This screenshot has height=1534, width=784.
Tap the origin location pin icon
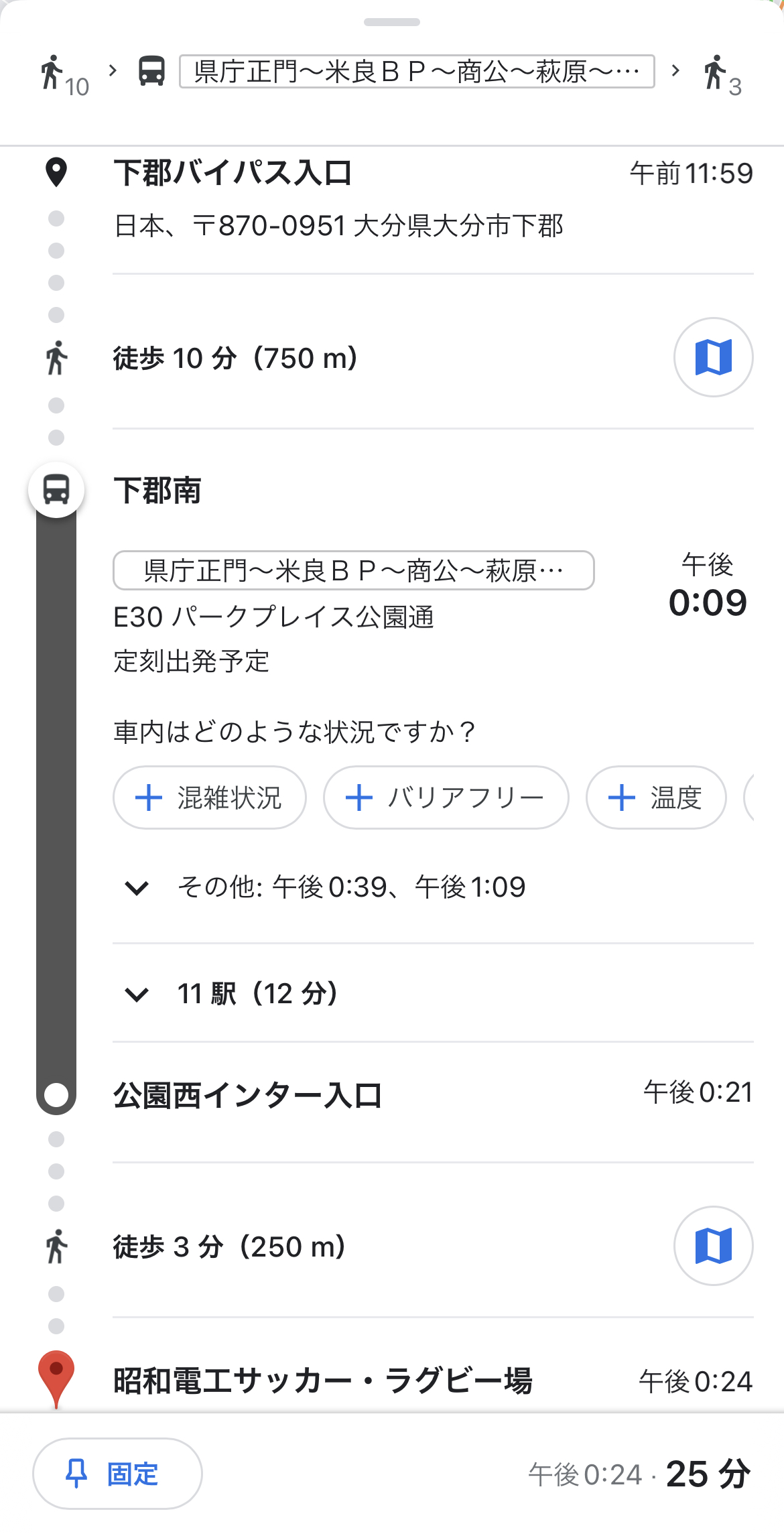click(x=56, y=172)
